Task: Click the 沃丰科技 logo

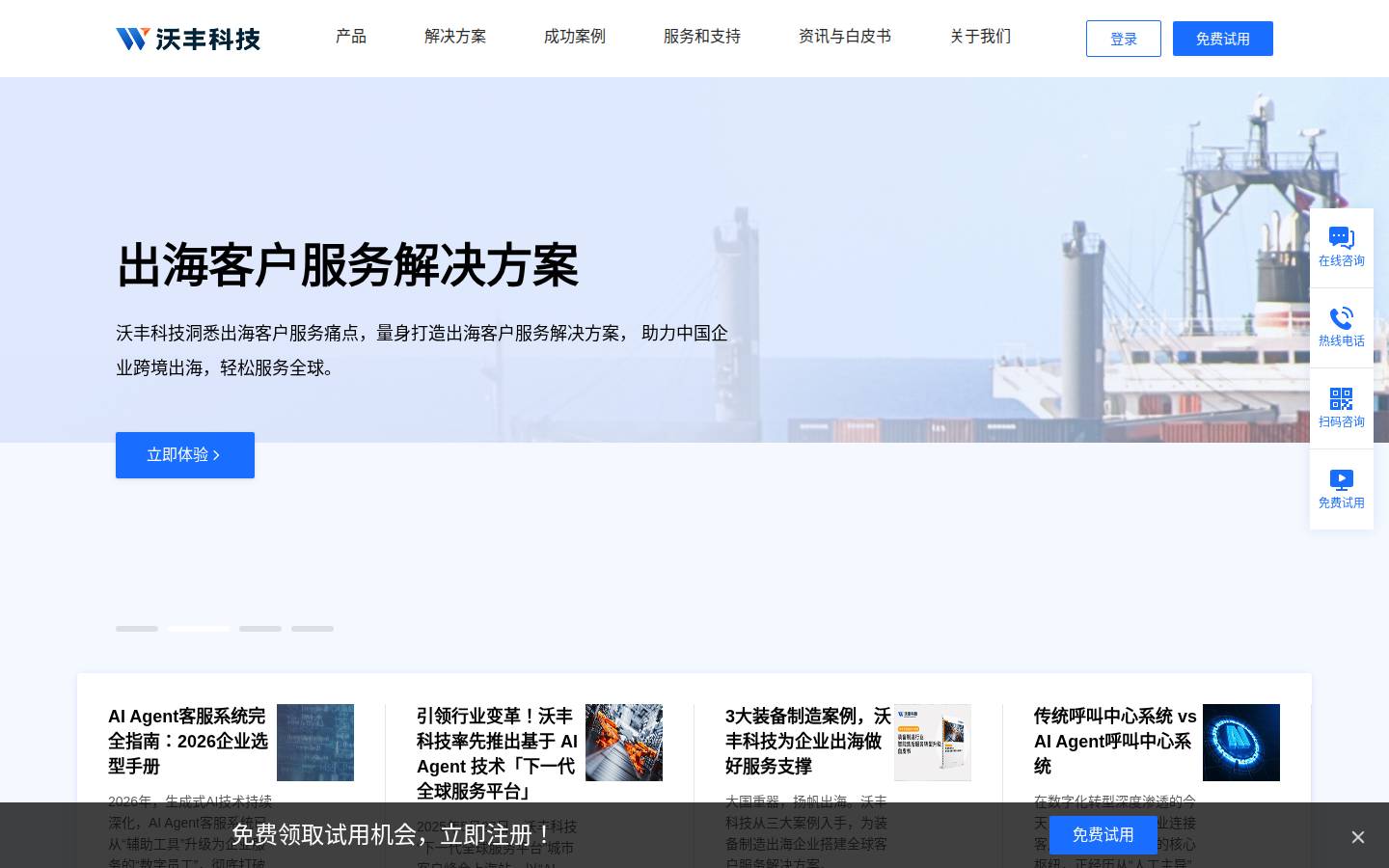Action: pos(188,39)
